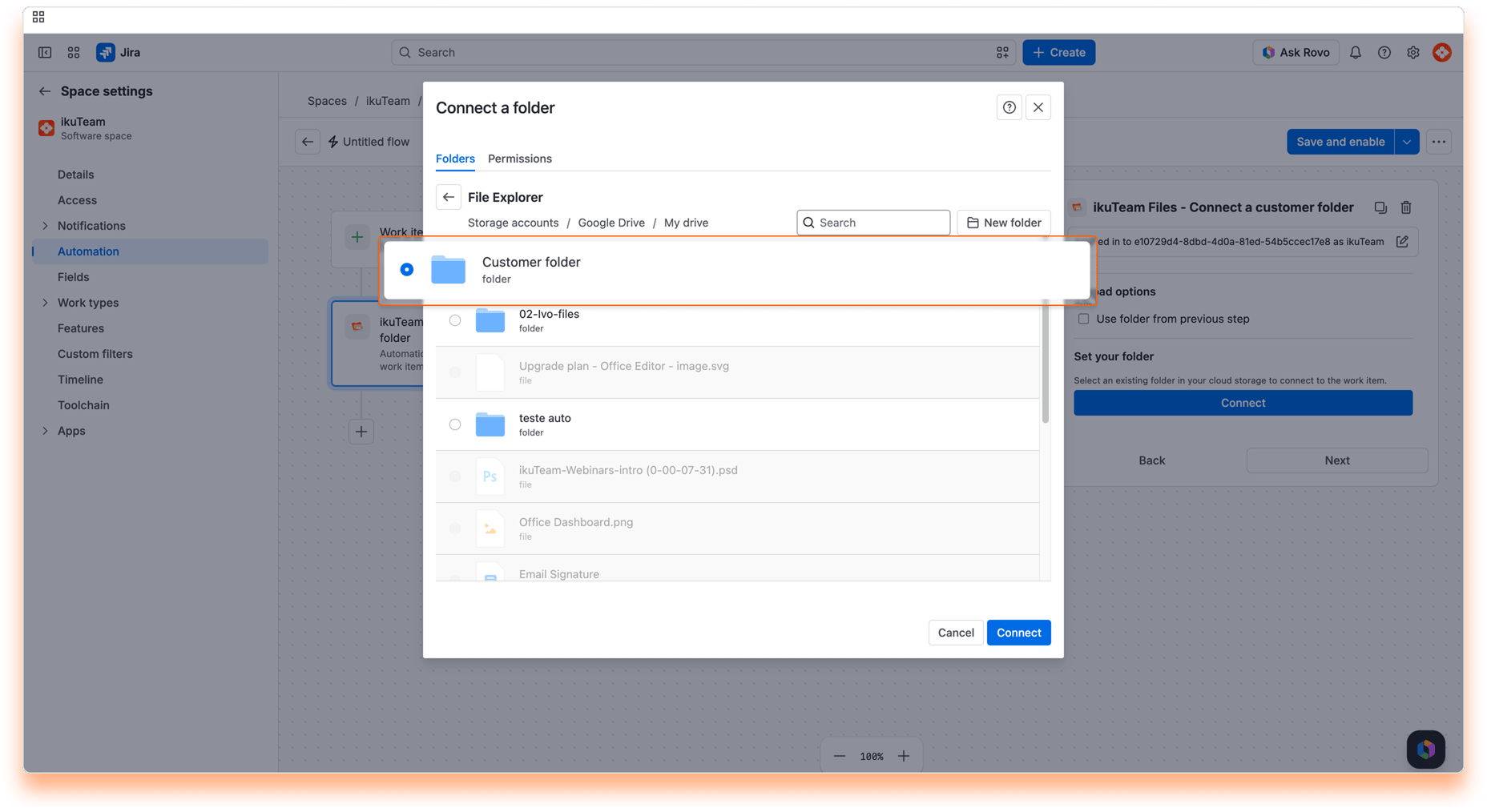Duplicate the ikuTeam Files step icon
Screen dimensions: 1487x812
[1380, 207]
